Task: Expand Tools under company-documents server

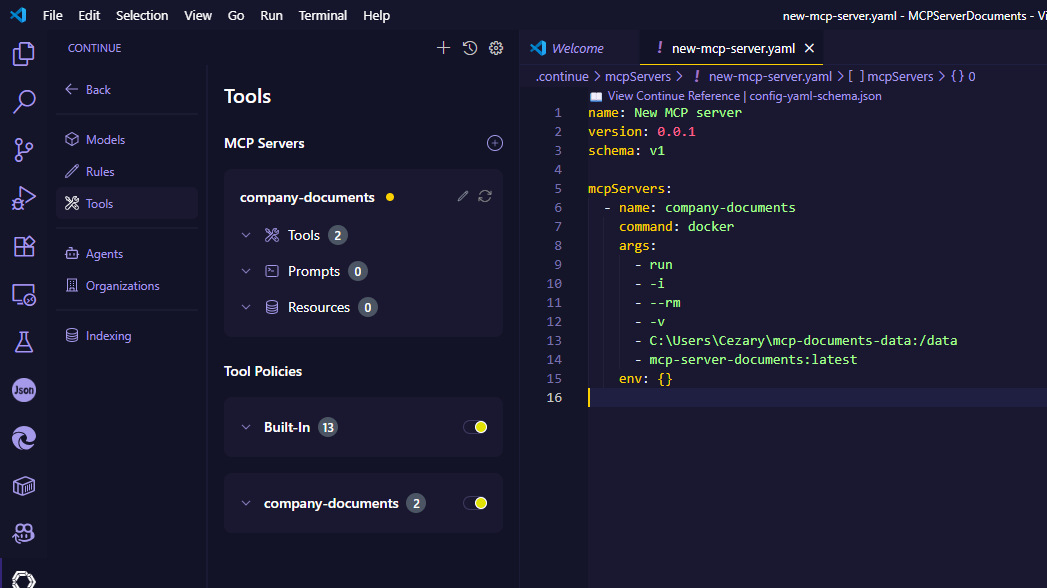Action: click(x=246, y=235)
